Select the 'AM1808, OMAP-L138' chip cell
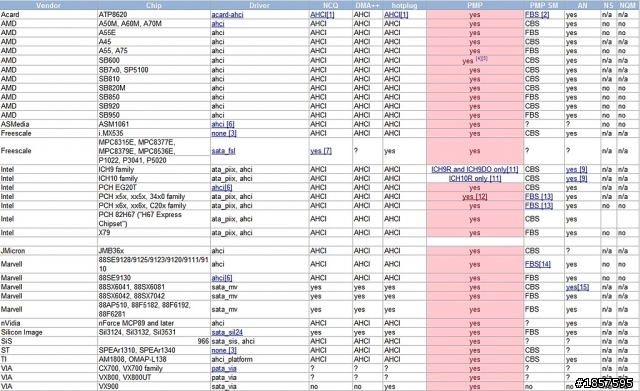The width and height of the screenshot is (640, 391). (154, 360)
